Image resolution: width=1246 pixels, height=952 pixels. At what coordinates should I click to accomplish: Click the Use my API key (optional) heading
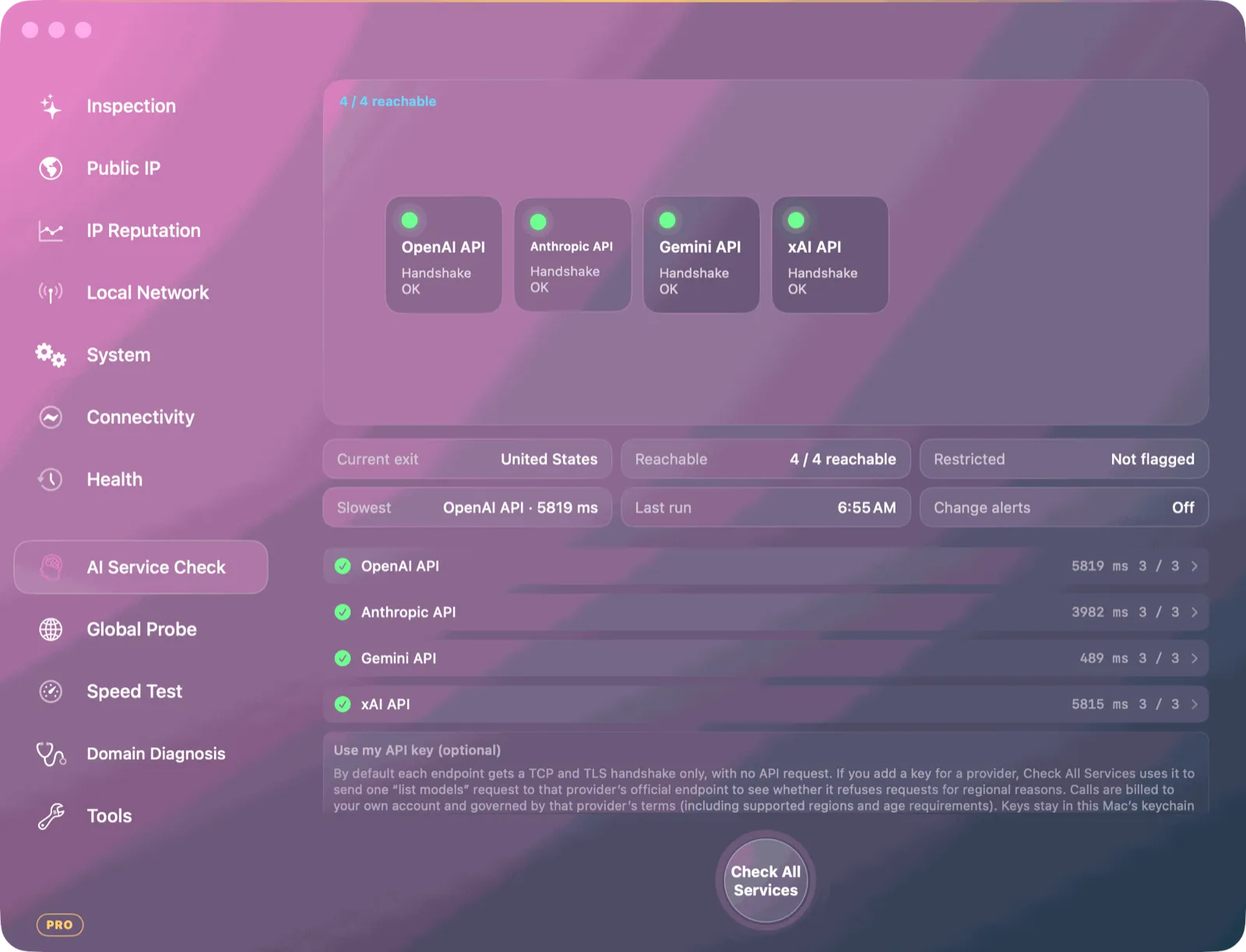(417, 750)
